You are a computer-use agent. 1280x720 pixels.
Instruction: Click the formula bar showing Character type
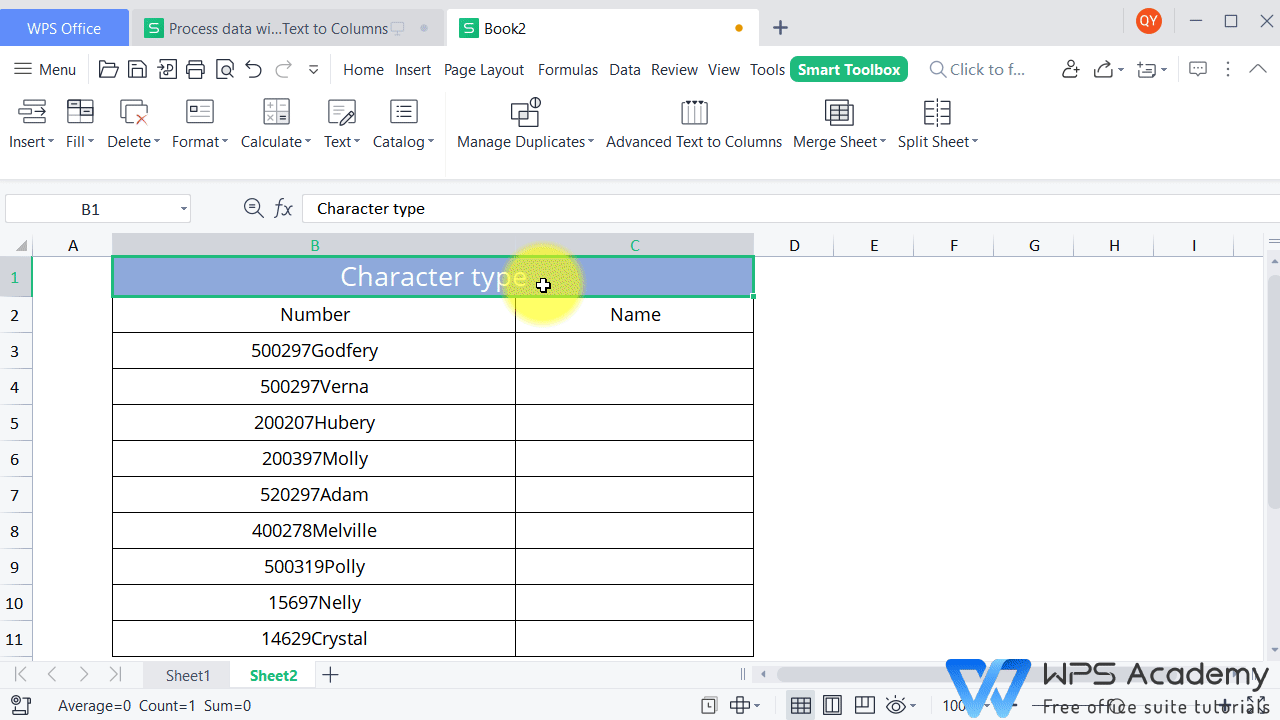coord(790,208)
